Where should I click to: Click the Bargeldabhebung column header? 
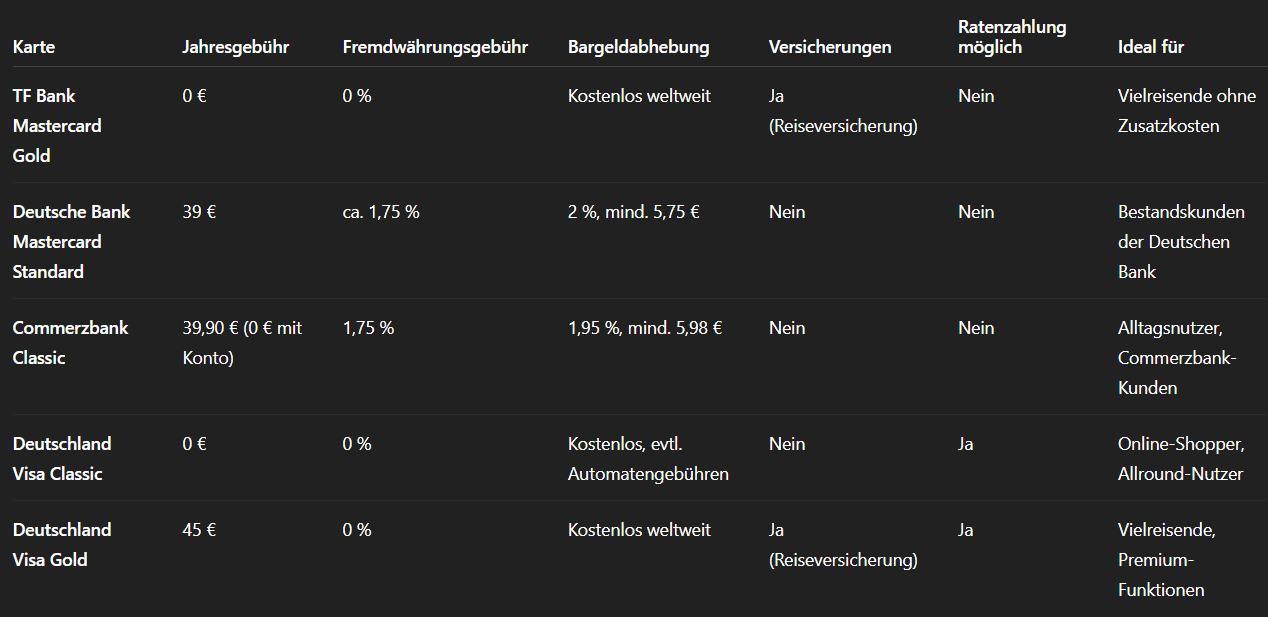tap(638, 47)
